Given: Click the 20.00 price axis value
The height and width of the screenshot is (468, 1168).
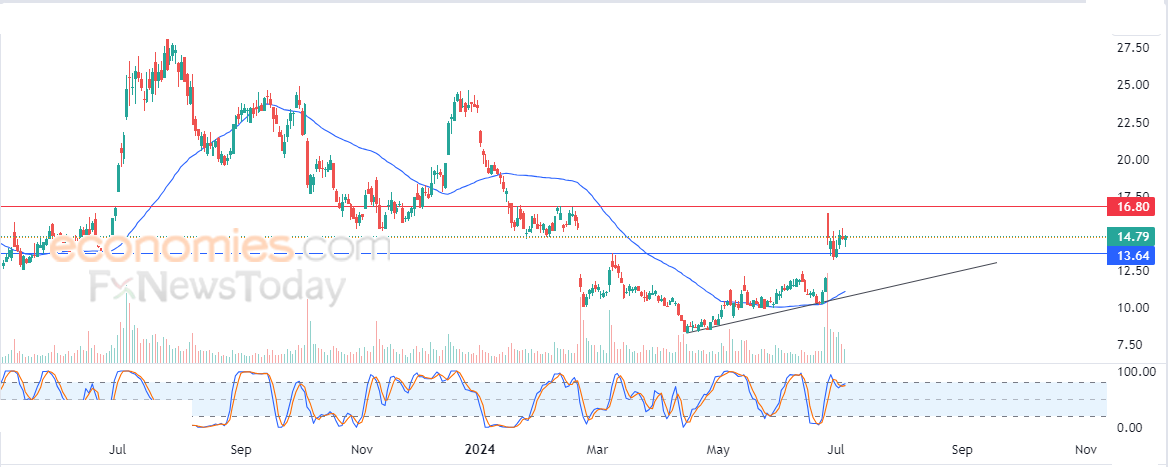Looking at the screenshot, I should (x=1132, y=159).
